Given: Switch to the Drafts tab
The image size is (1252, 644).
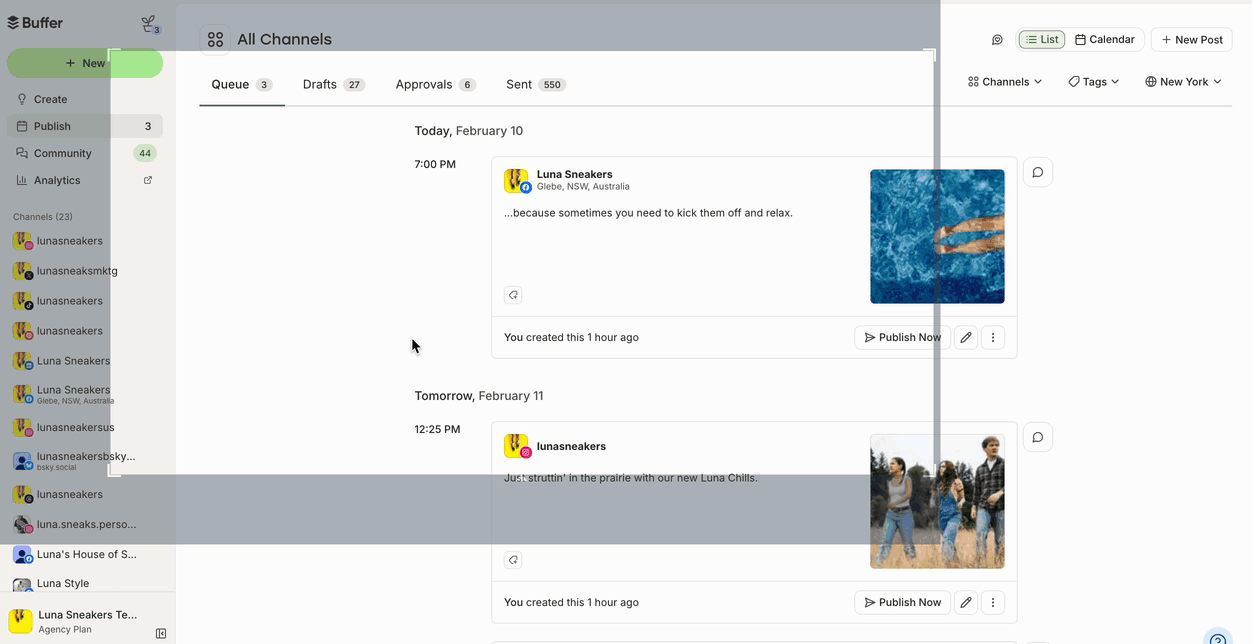Looking at the screenshot, I should (334, 85).
